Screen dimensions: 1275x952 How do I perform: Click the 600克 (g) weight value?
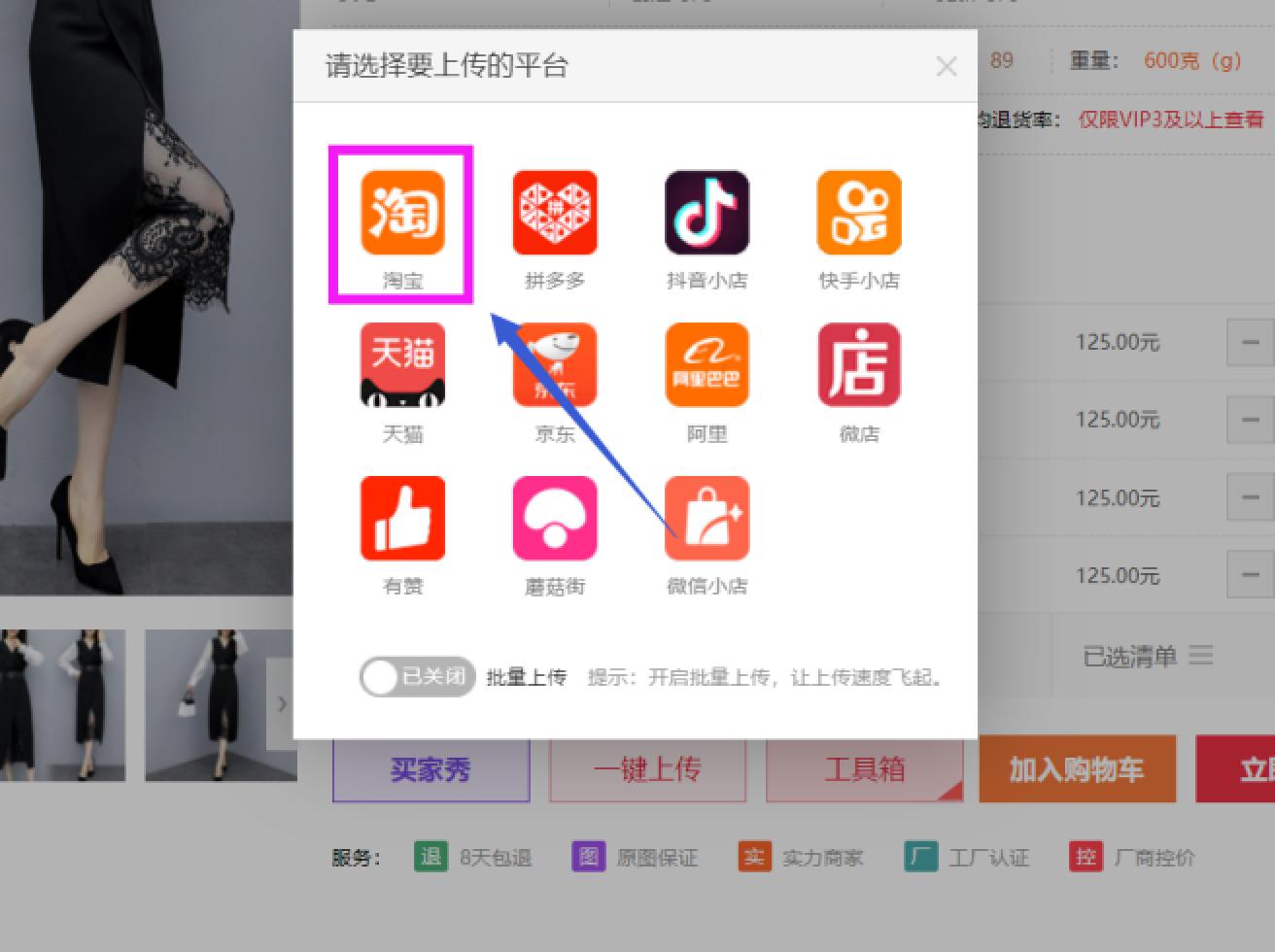tap(1192, 60)
